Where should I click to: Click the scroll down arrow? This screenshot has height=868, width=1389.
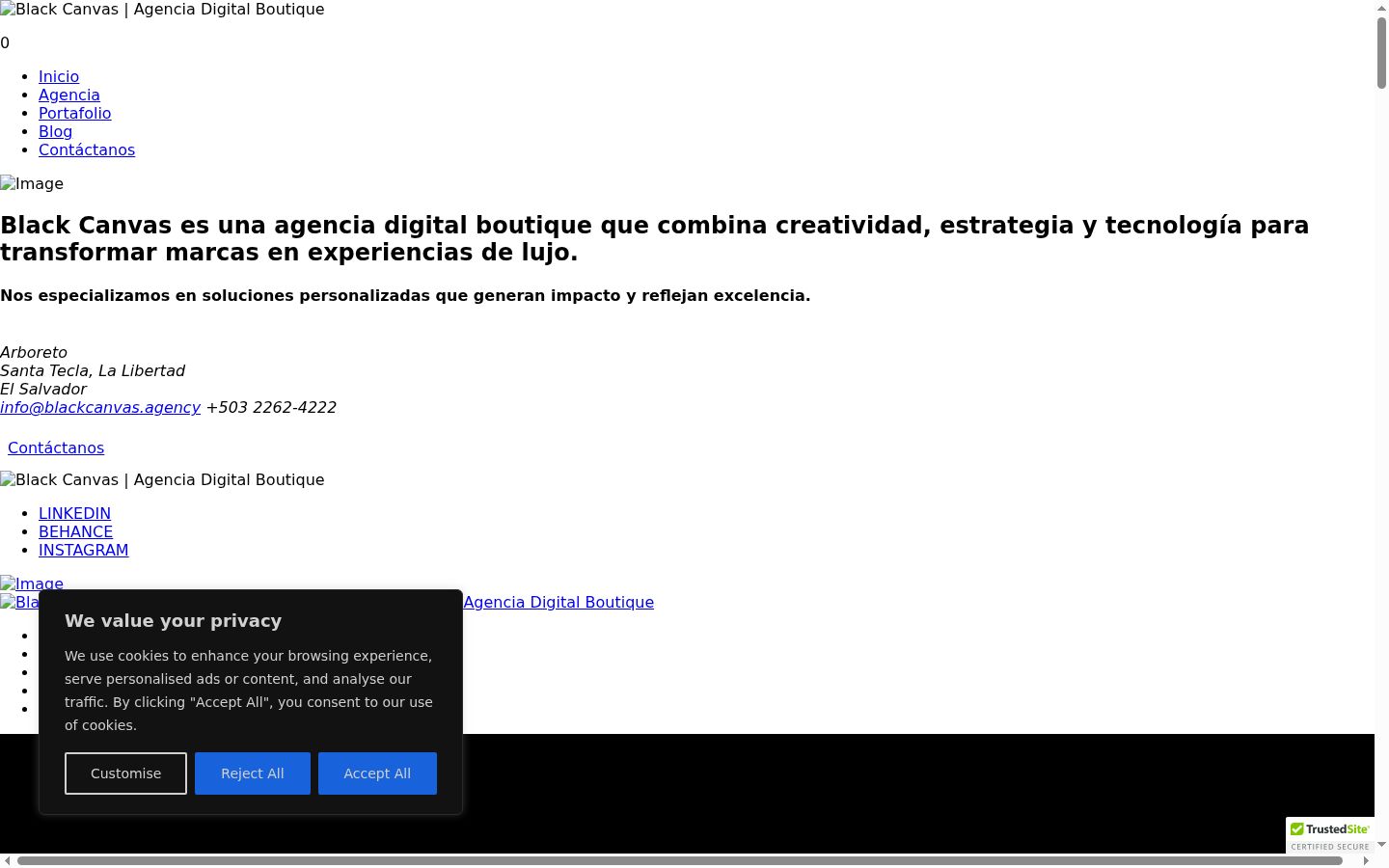click(x=1381, y=845)
